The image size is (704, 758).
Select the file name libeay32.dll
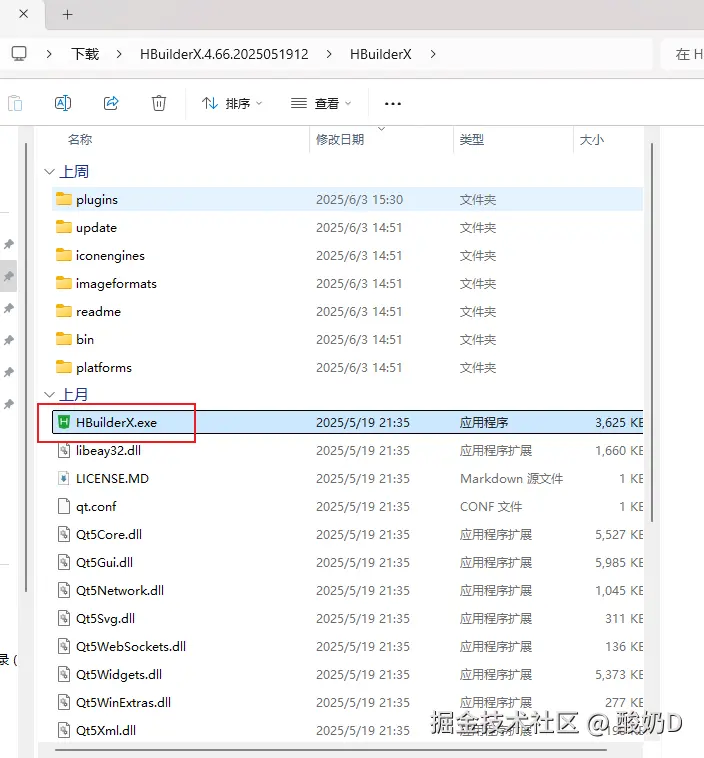pyautogui.click(x=108, y=451)
